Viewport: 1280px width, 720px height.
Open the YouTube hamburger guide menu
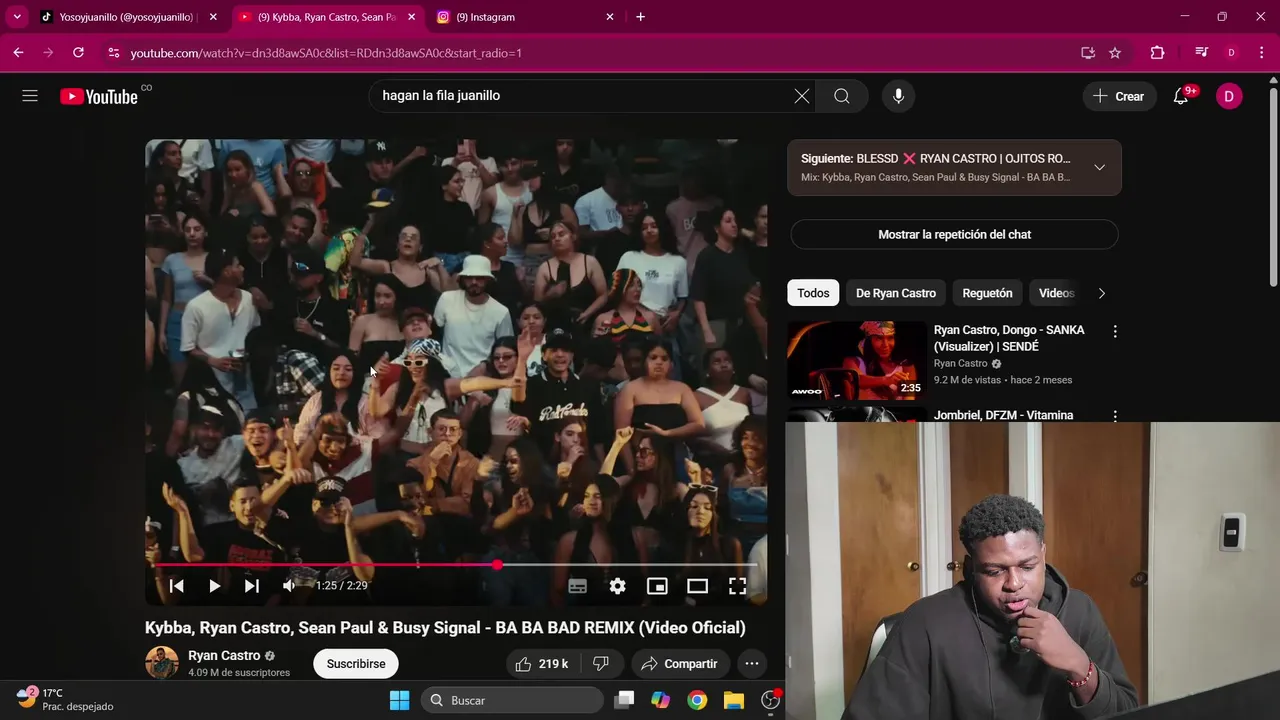[x=30, y=96]
